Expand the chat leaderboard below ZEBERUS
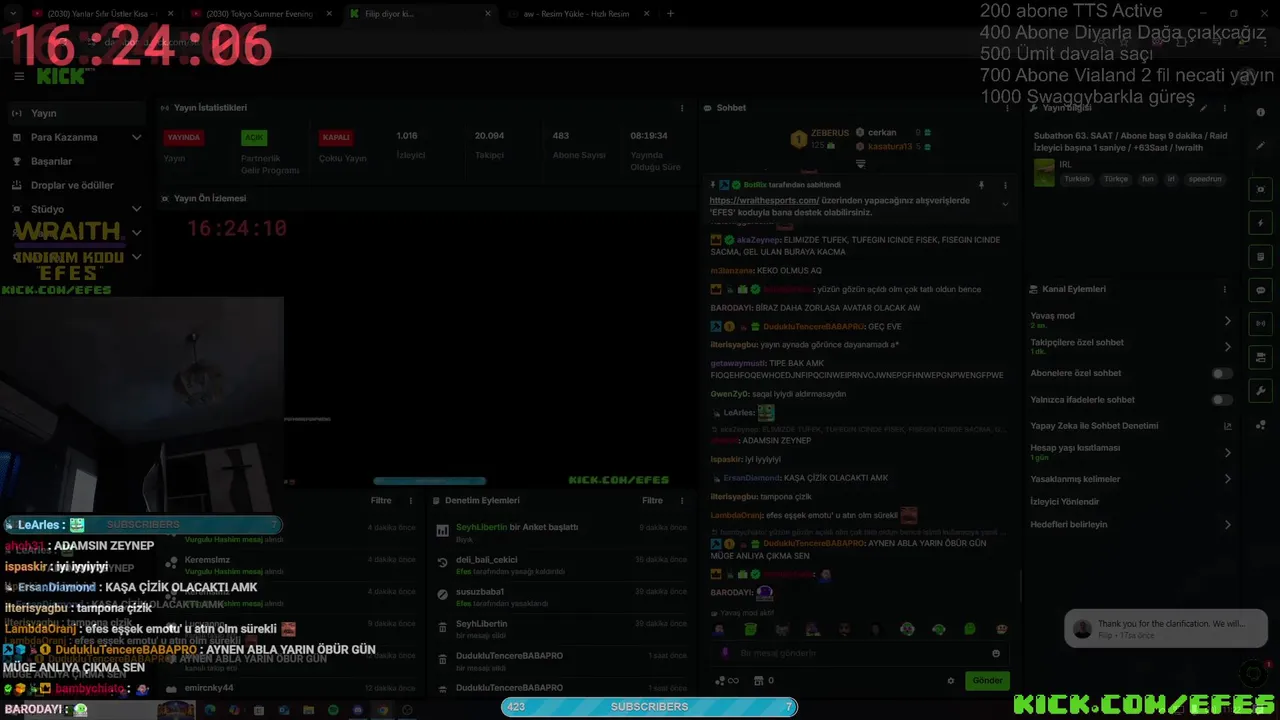Viewport: 1280px width, 720px height. [x=860, y=163]
